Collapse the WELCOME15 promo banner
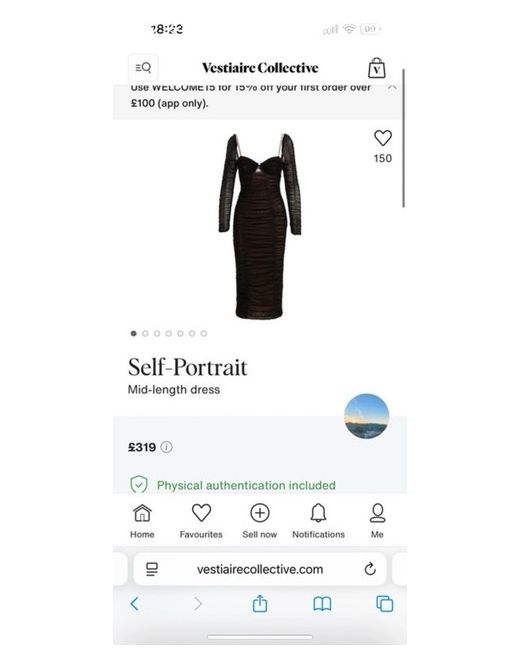This screenshot has height=650, width=520. point(392,87)
